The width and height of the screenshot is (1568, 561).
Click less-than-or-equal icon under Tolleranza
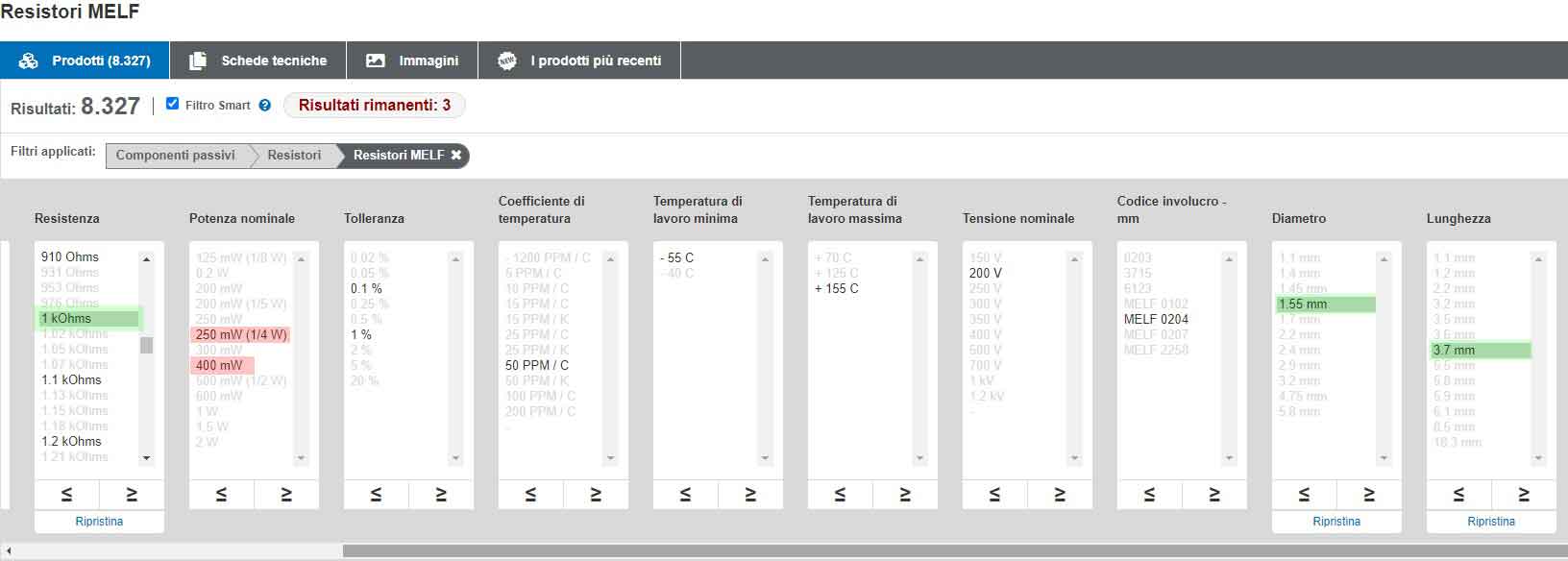[x=377, y=494]
